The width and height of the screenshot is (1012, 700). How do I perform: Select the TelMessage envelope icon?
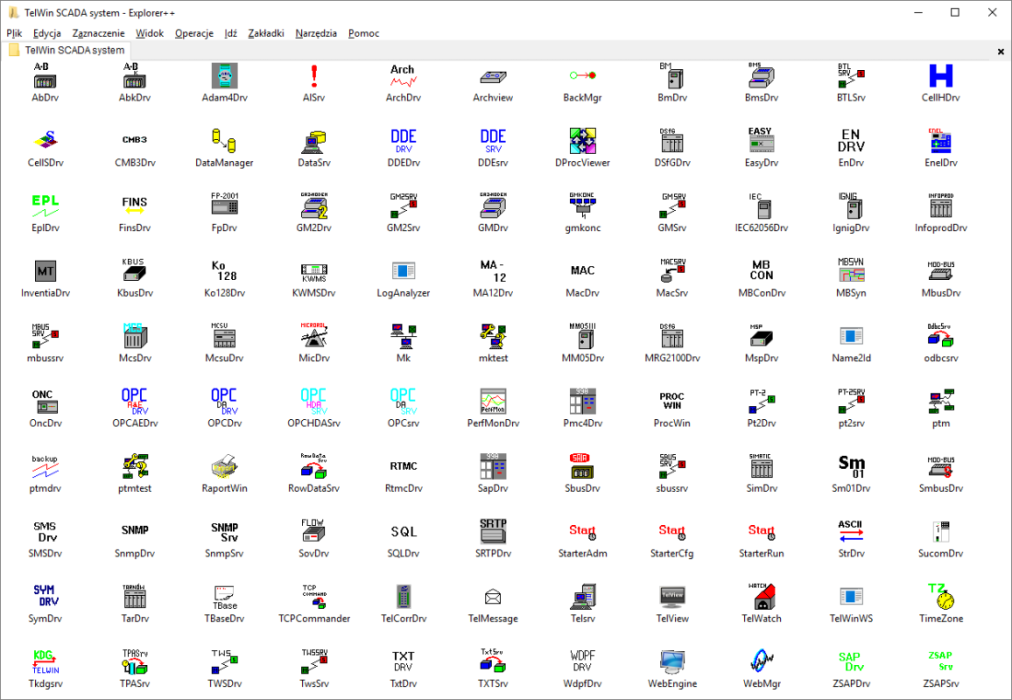pos(493,597)
